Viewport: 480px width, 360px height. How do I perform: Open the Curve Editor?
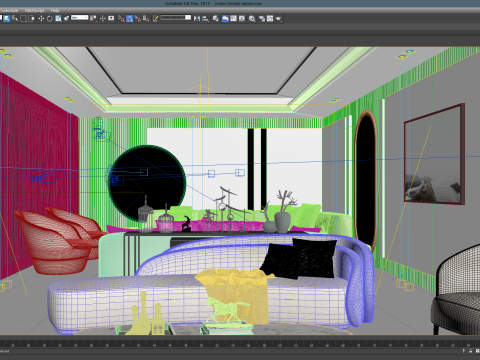click(x=233, y=18)
